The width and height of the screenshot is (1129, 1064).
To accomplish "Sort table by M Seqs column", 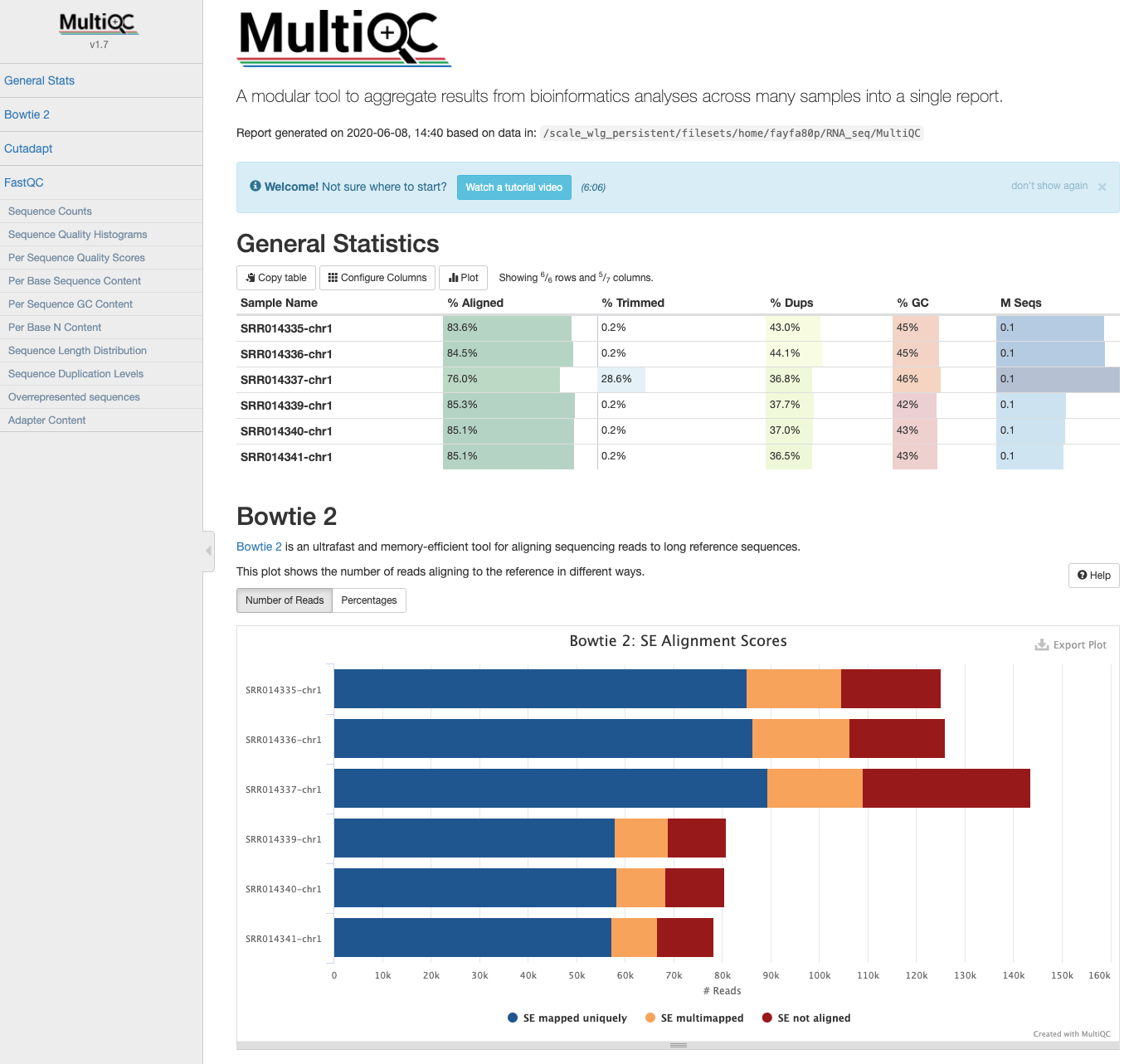I will tap(1020, 303).
